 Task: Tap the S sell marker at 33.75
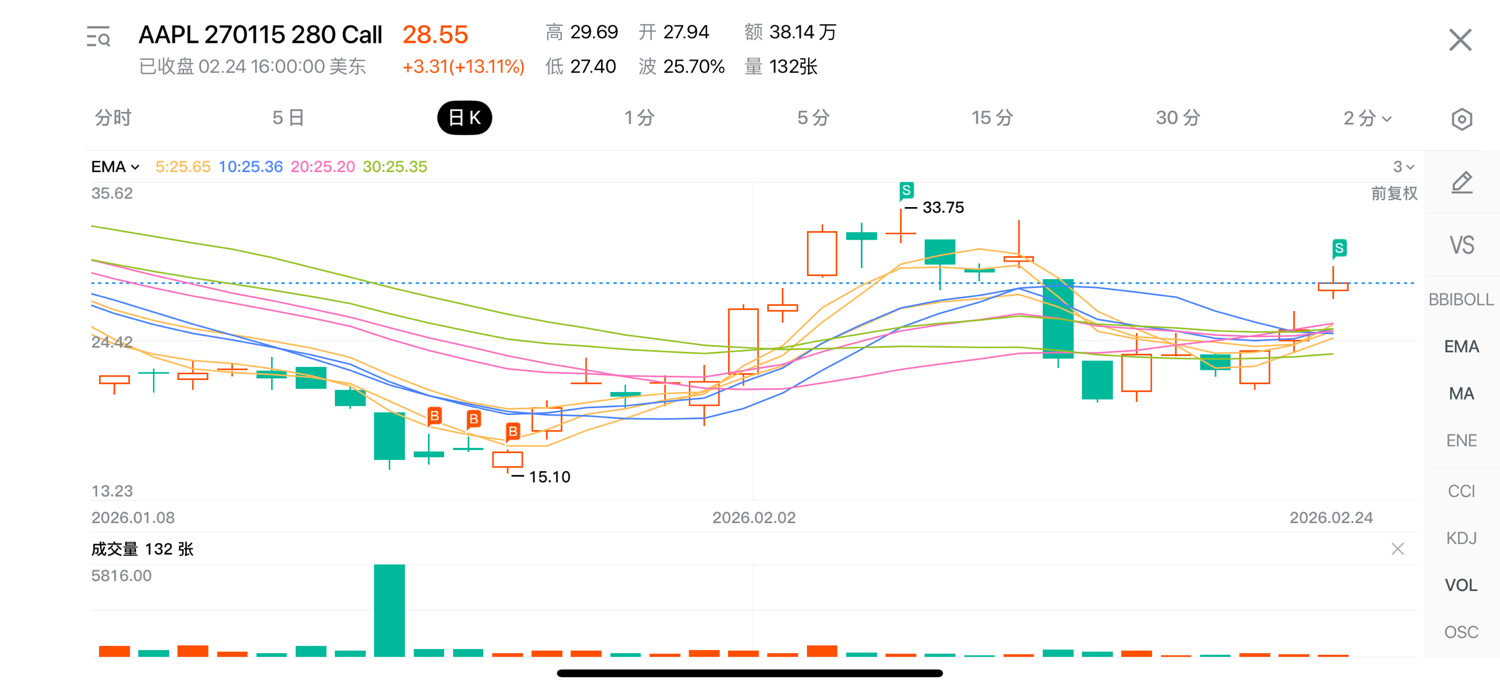click(x=906, y=191)
